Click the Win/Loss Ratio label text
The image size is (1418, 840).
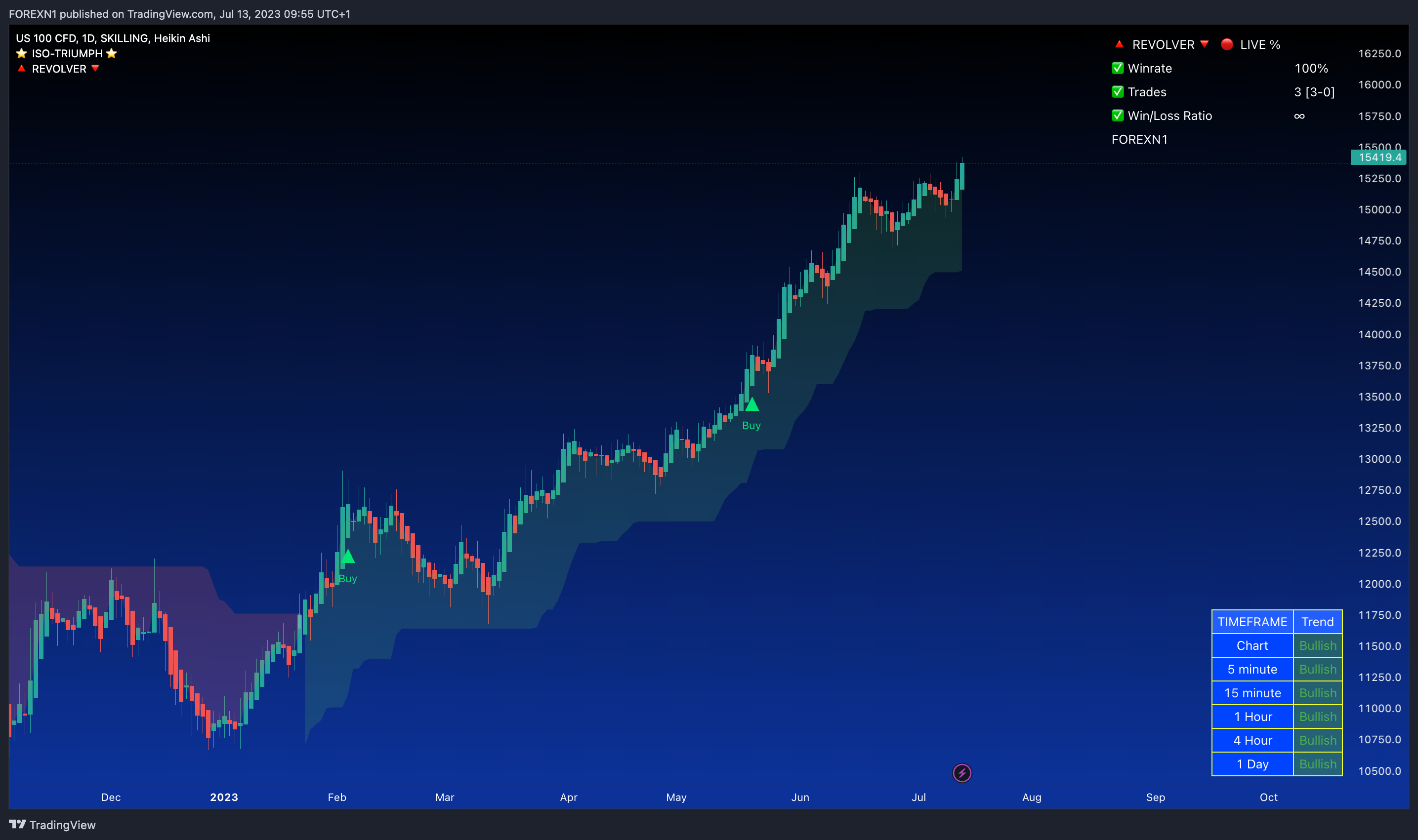pyautogui.click(x=1169, y=116)
